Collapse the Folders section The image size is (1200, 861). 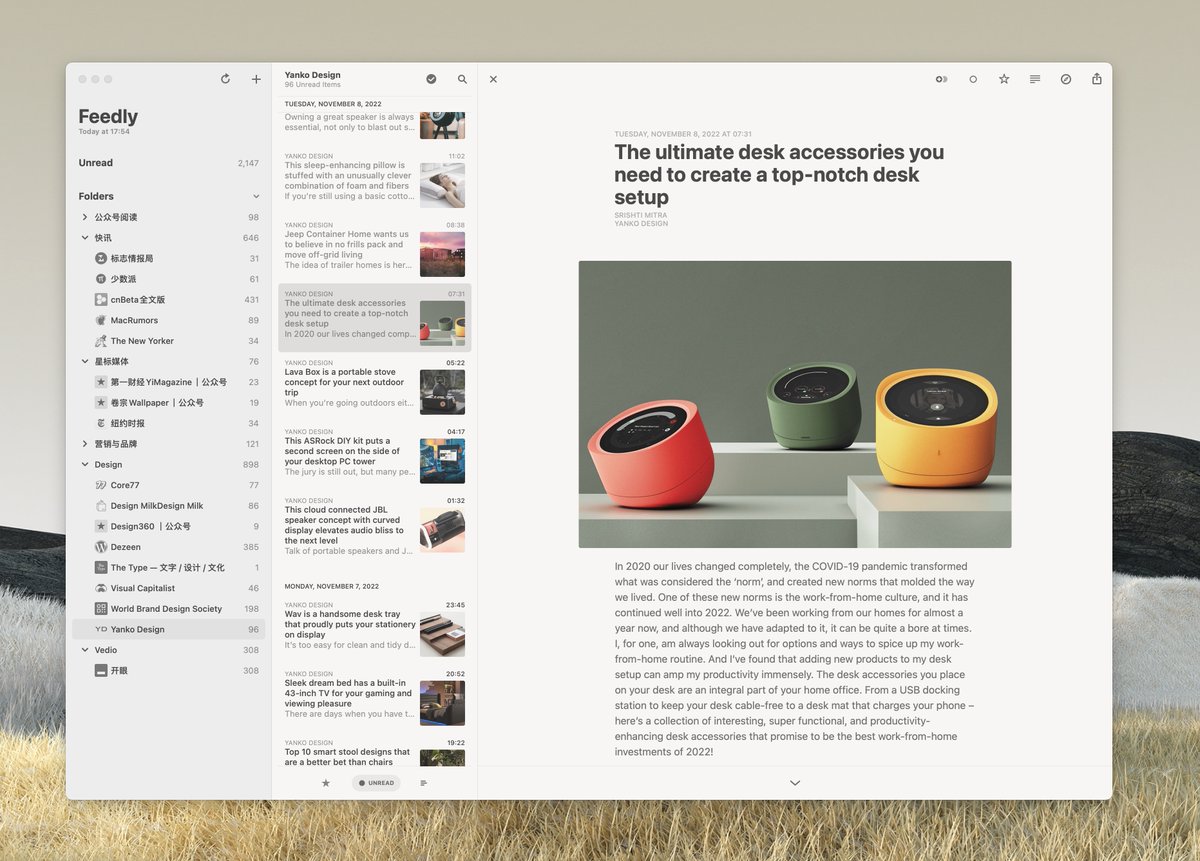coord(256,197)
